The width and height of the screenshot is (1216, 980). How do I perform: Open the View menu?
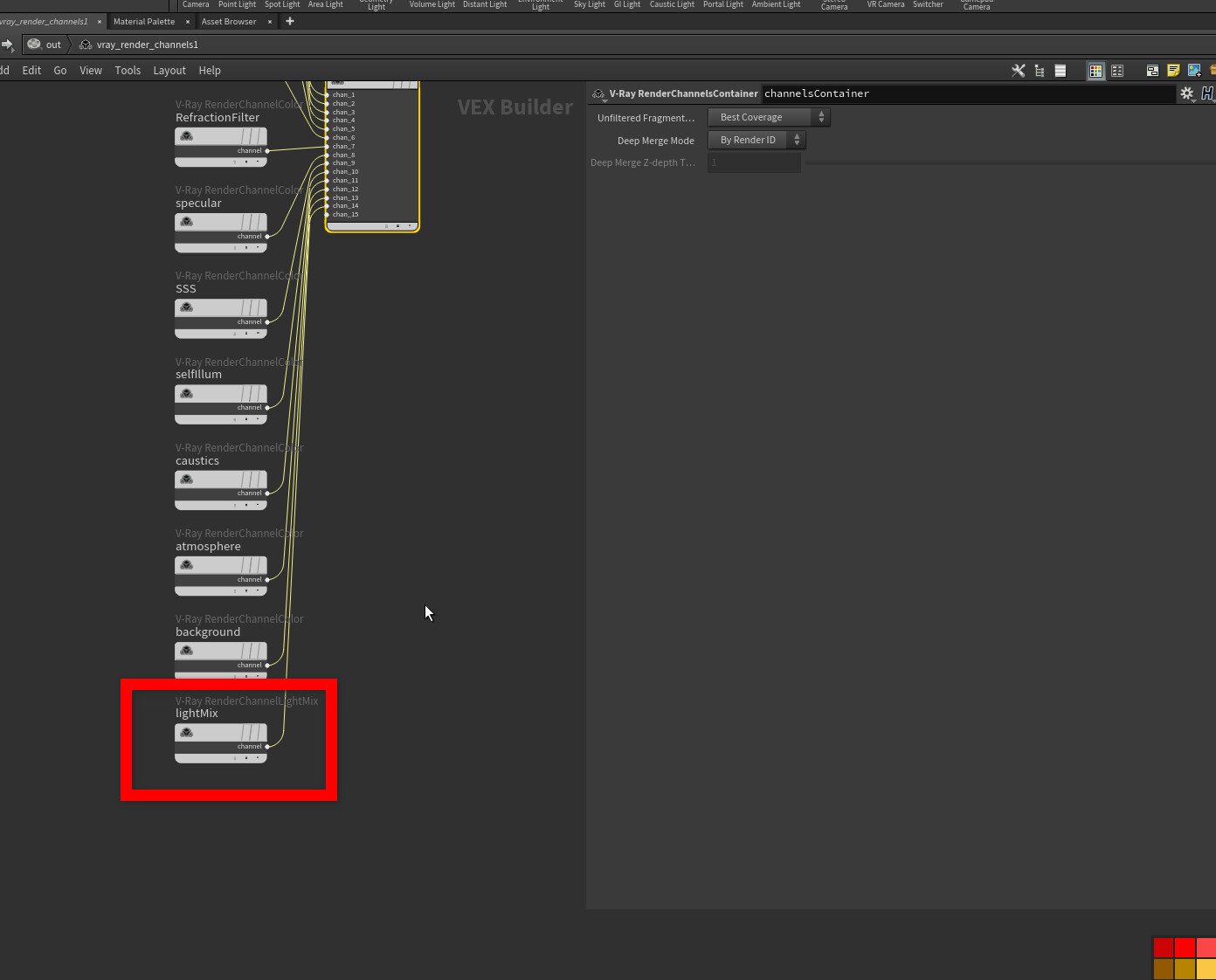(x=91, y=71)
